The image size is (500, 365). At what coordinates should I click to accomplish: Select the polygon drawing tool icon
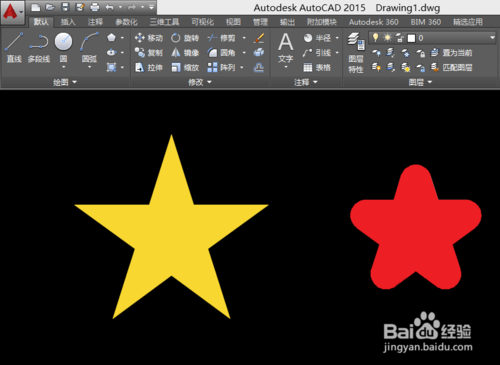point(111,38)
